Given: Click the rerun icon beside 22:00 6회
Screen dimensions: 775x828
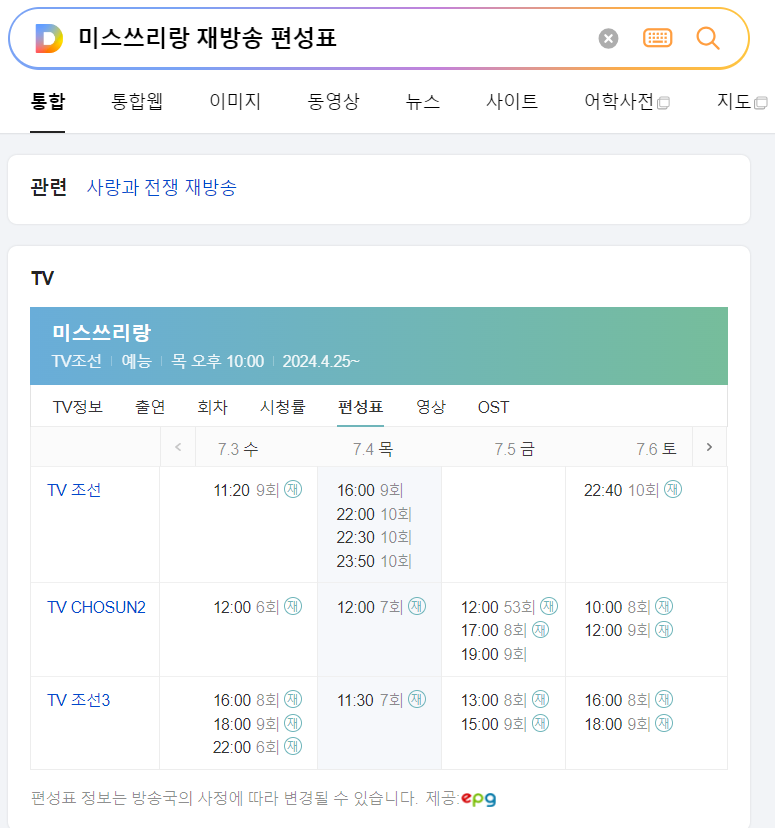Looking at the screenshot, I should tap(293, 746).
